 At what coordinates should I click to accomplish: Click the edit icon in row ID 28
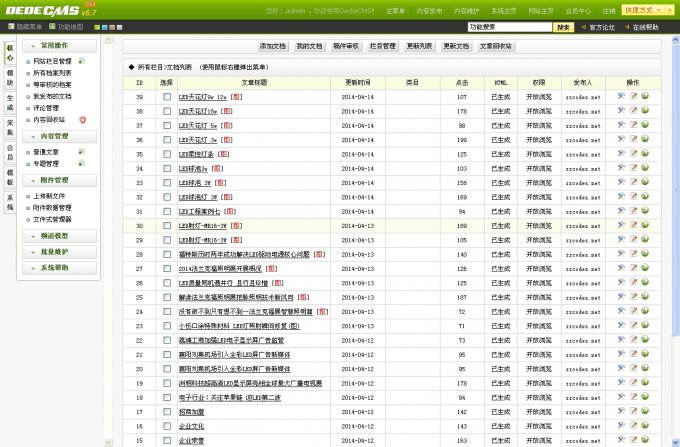pyautogui.click(x=634, y=253)
